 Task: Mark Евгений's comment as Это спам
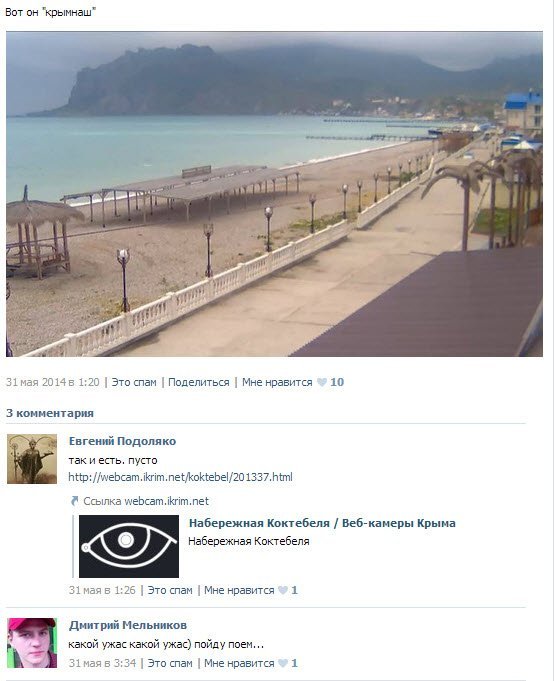[x=170, y=590]
